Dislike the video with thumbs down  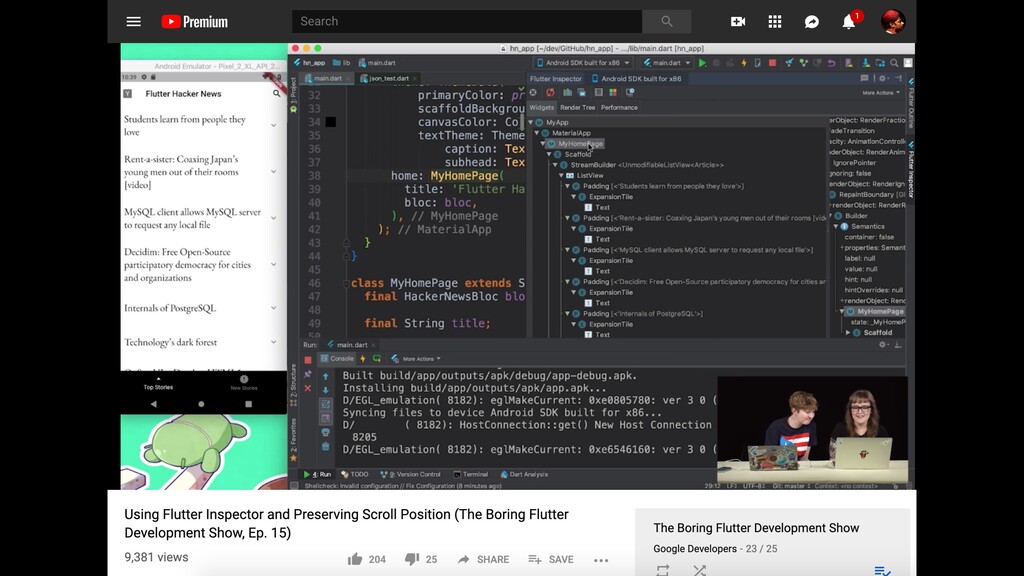(412, 559)
